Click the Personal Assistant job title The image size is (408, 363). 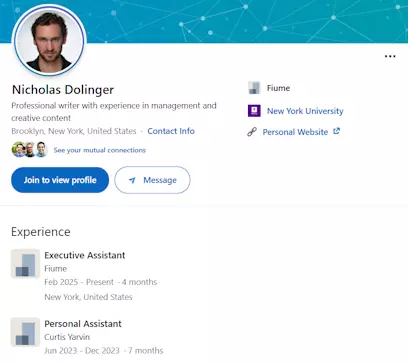coord(83,324)
